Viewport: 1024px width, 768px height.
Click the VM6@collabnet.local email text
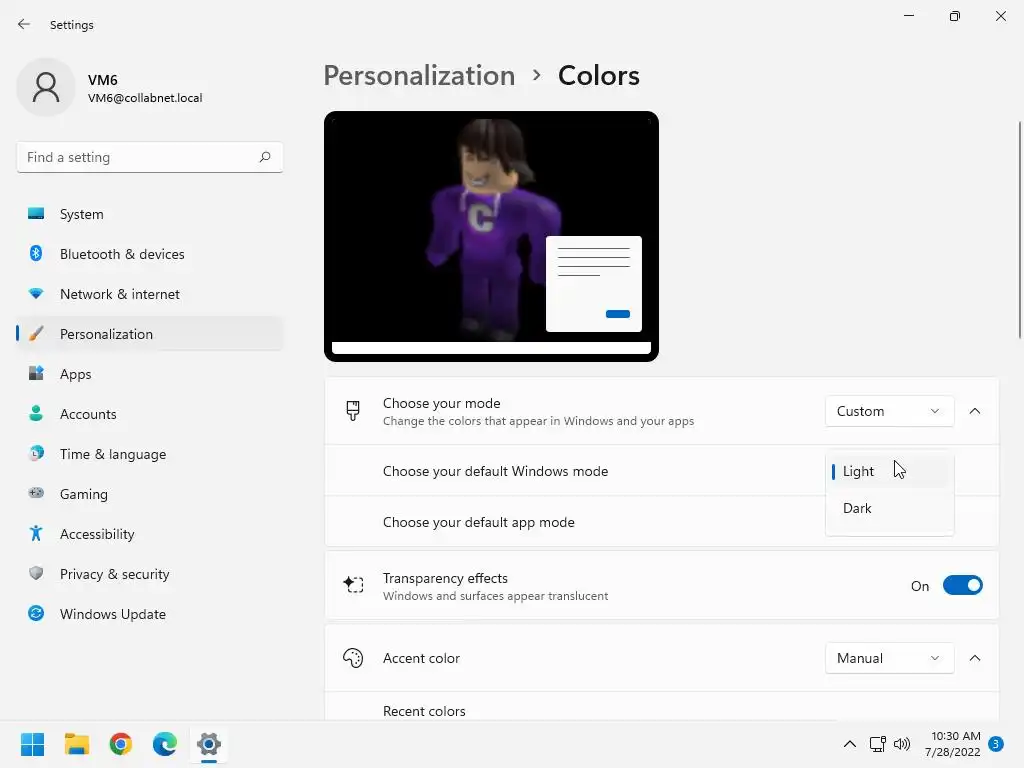point(145,98)
